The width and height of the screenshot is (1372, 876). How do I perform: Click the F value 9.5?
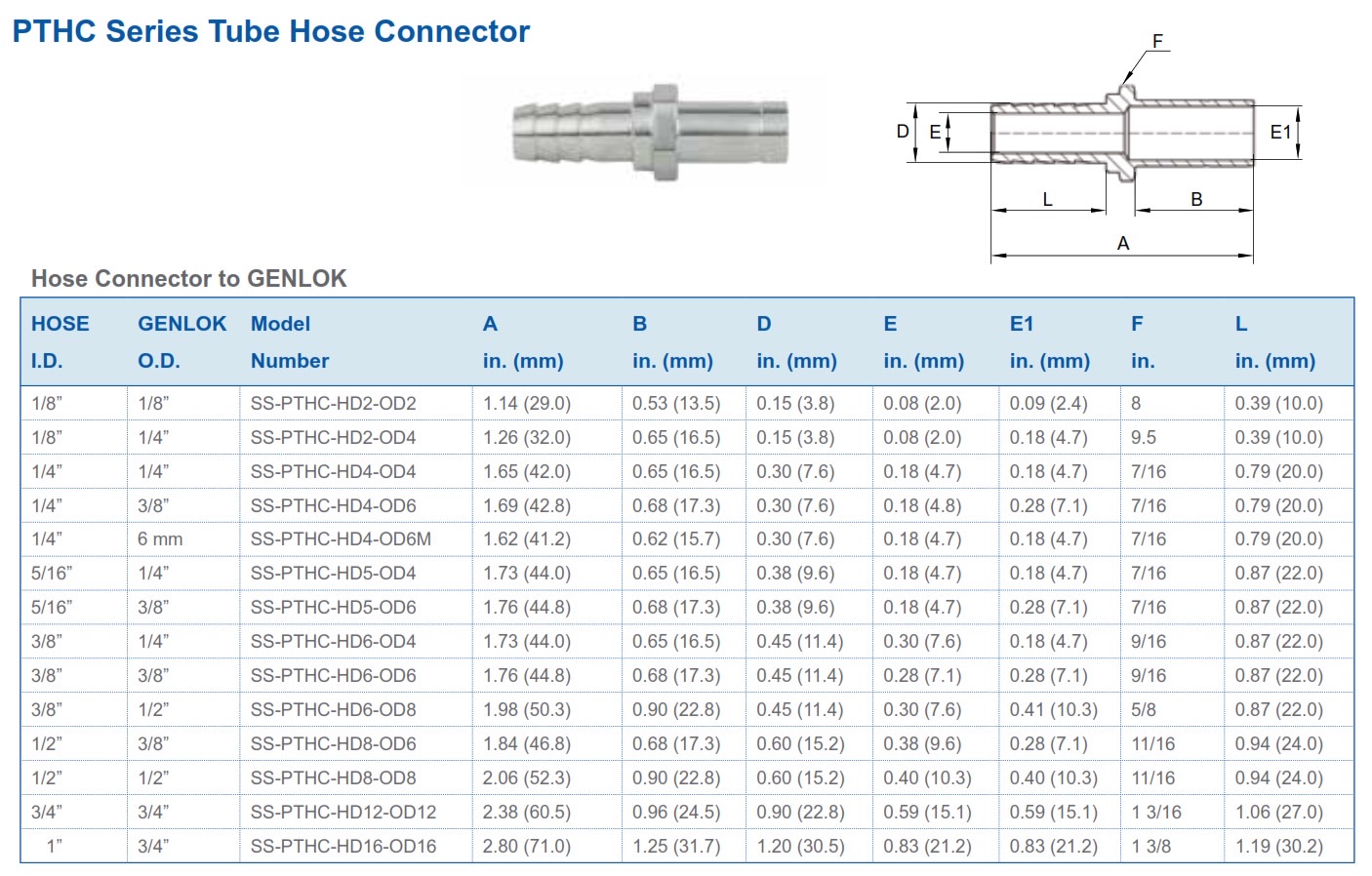point(1144,438)
